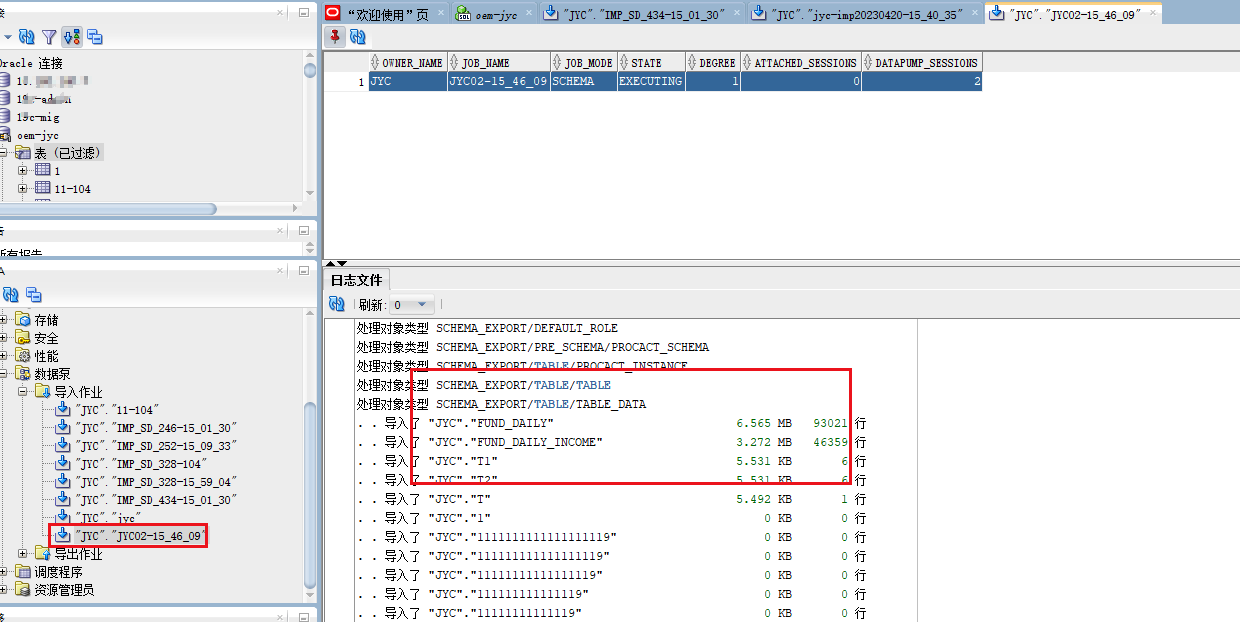Collapse the 导入作业 import jobs node
The width and height of the screenshot is (1240, 622).
pos(23,392)
